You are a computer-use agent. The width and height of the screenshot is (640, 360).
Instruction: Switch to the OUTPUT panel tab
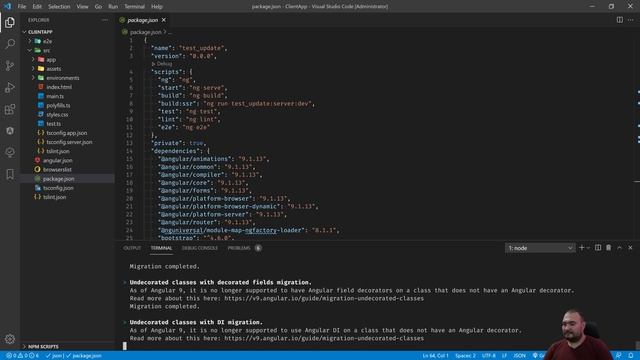[132, 248]
